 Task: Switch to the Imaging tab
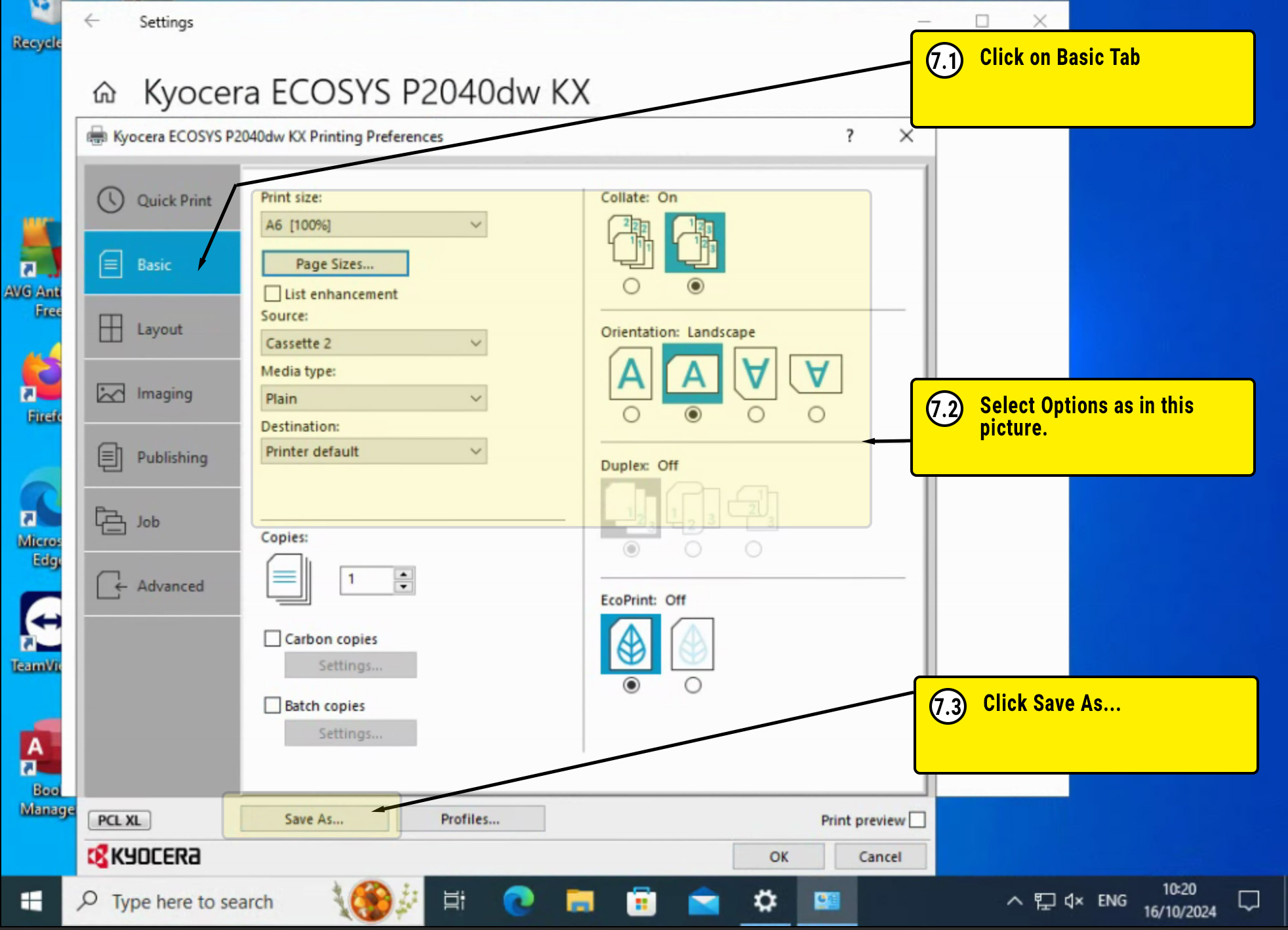162,392
